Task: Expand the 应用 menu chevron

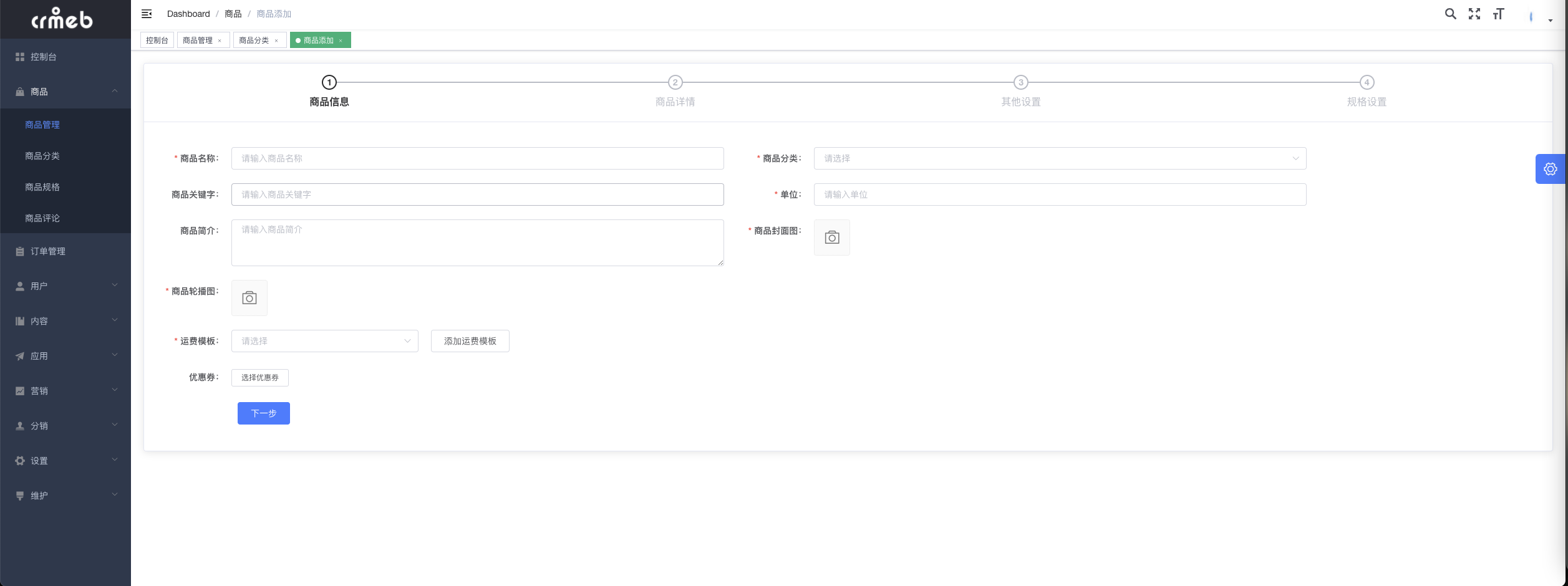Action: click(x=115, y=355)
